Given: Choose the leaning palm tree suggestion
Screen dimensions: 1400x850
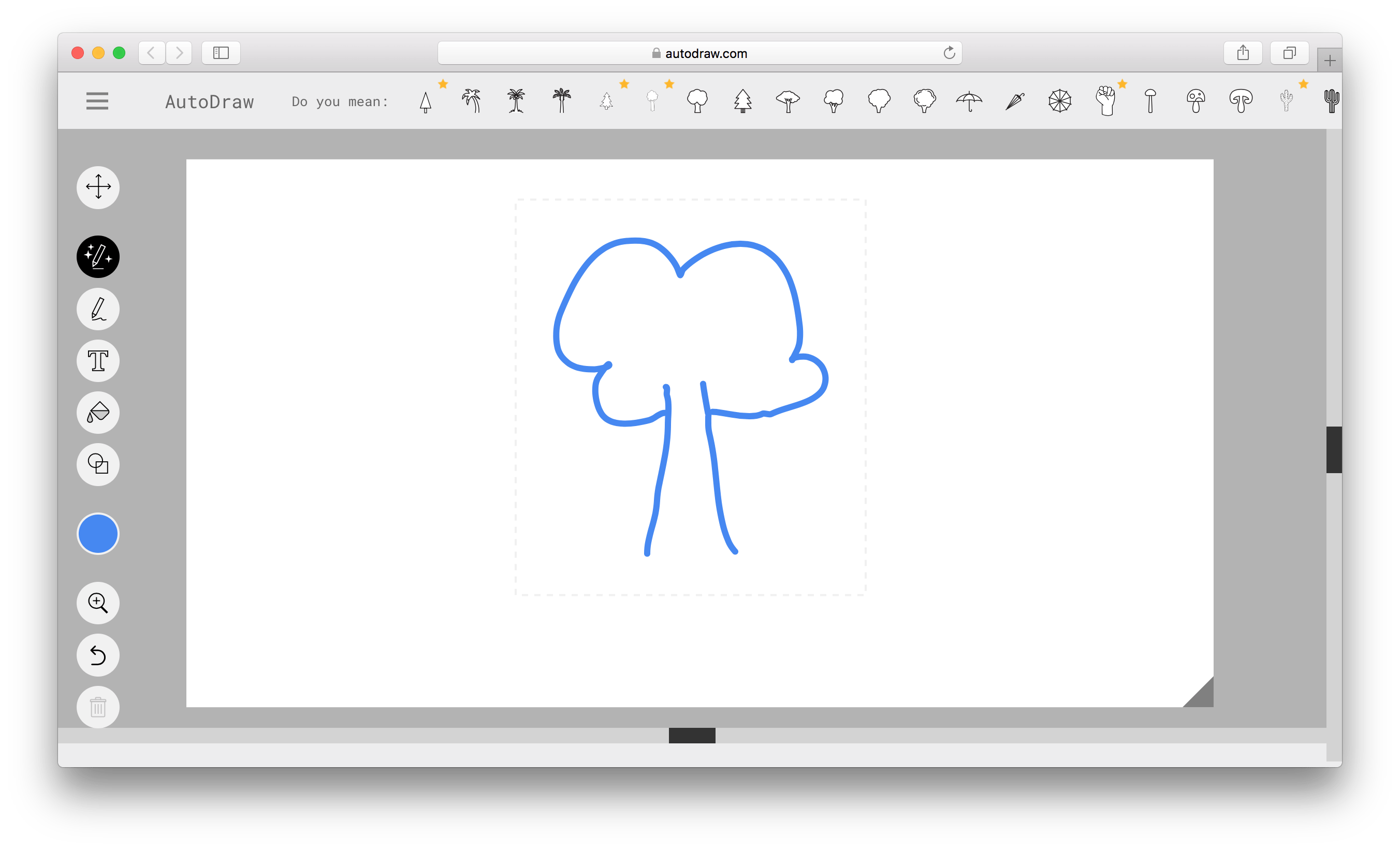Looking at the screenshot, I should click(471, 101).
